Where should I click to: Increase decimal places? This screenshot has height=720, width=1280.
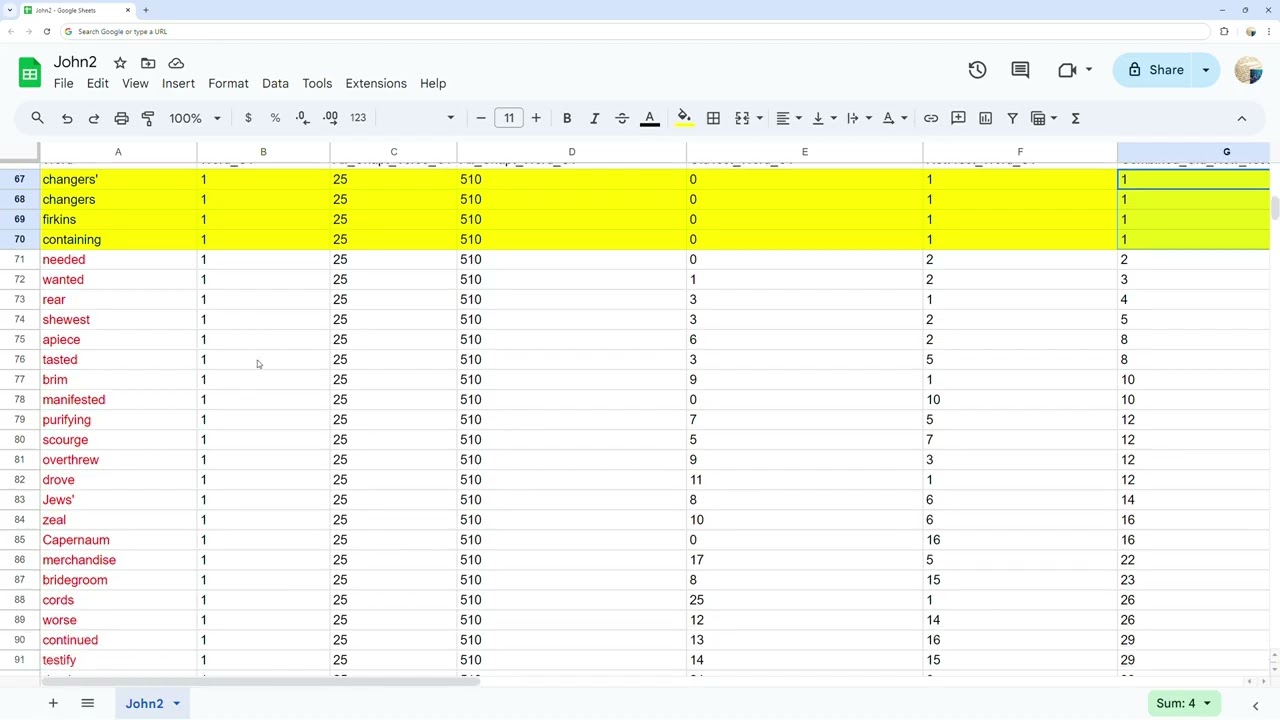tap(330, 118)
